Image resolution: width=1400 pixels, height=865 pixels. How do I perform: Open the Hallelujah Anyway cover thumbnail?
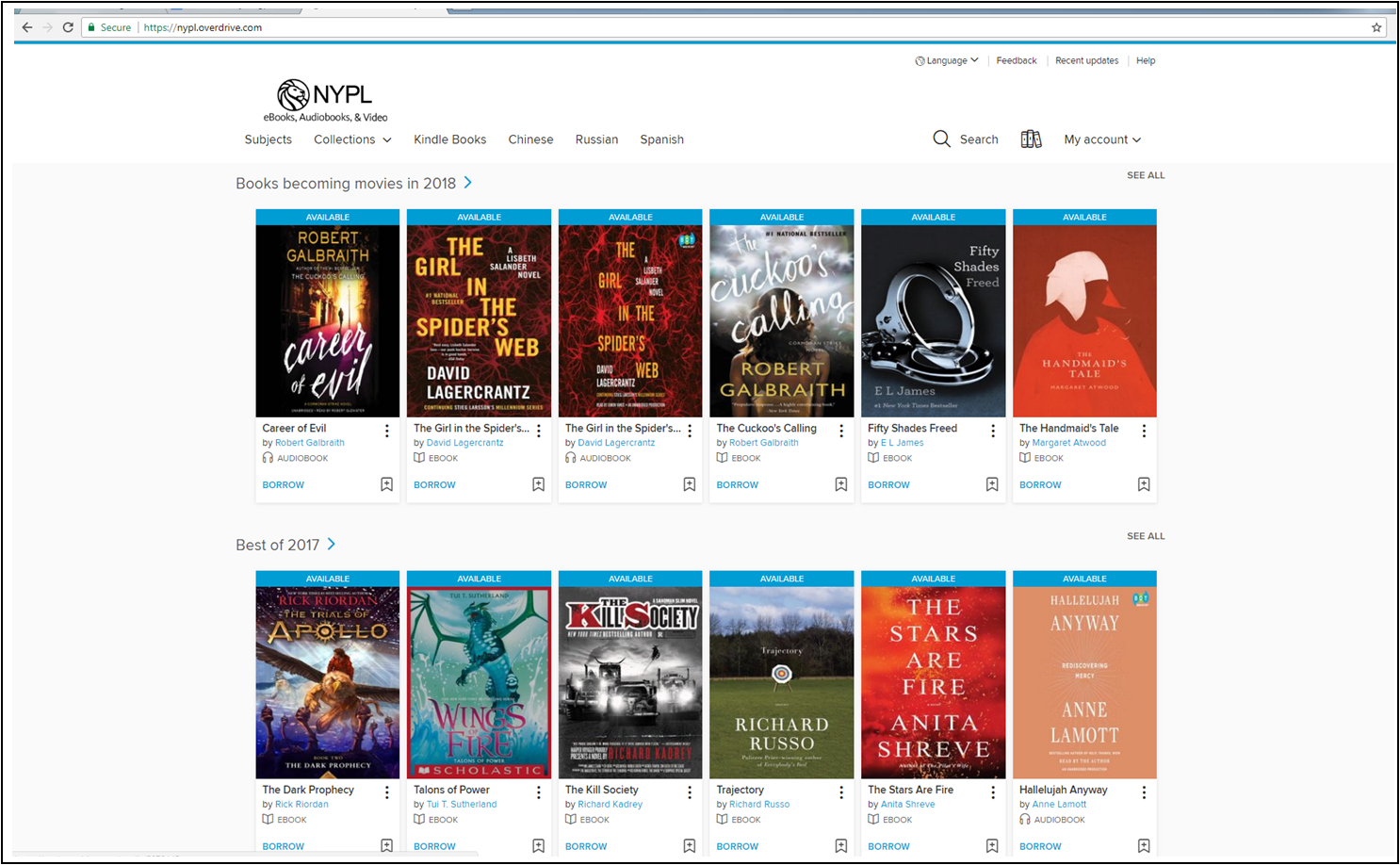[x=1084, y=683]
